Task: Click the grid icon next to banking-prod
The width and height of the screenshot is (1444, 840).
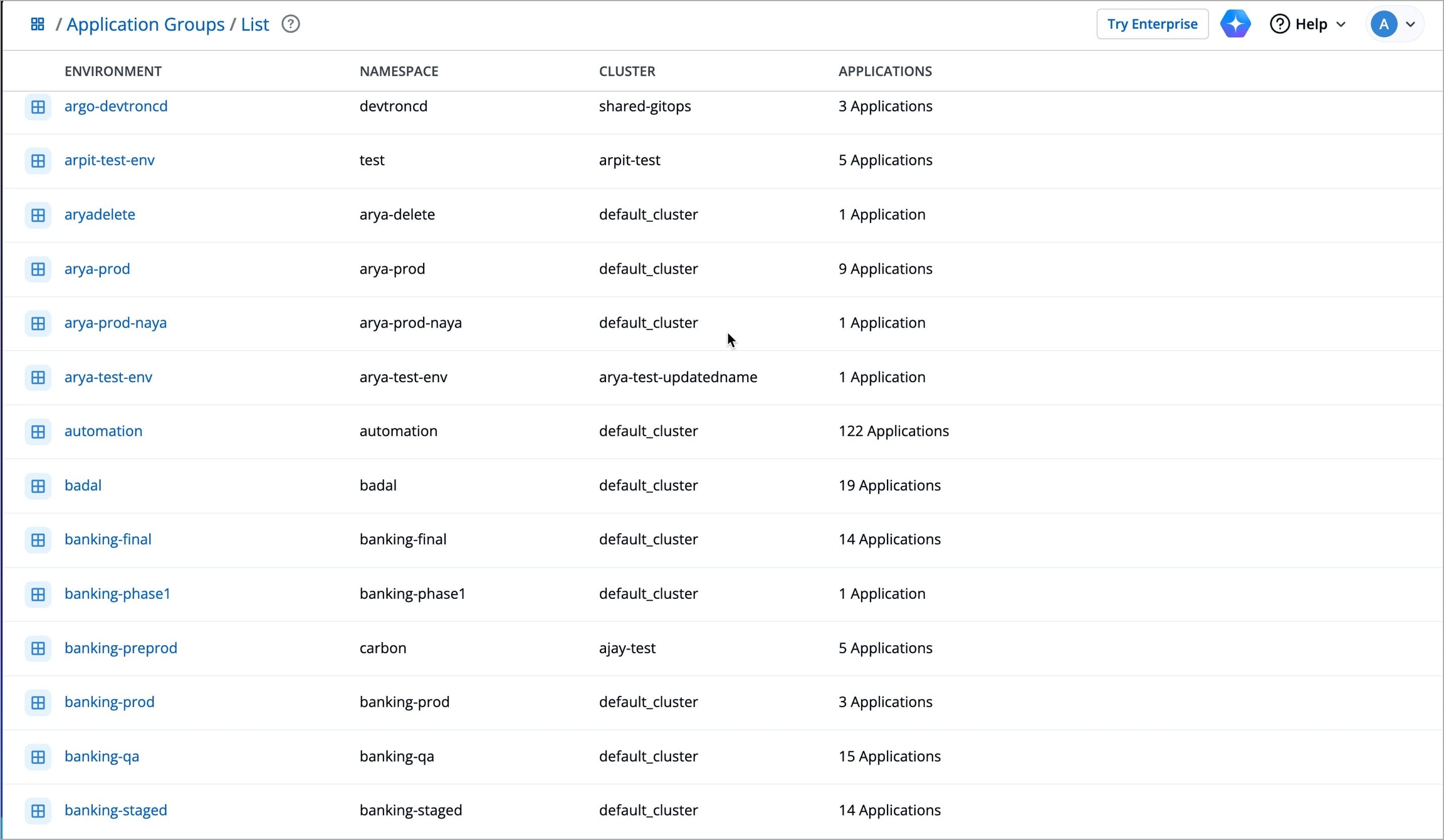Action: point(38,702)
